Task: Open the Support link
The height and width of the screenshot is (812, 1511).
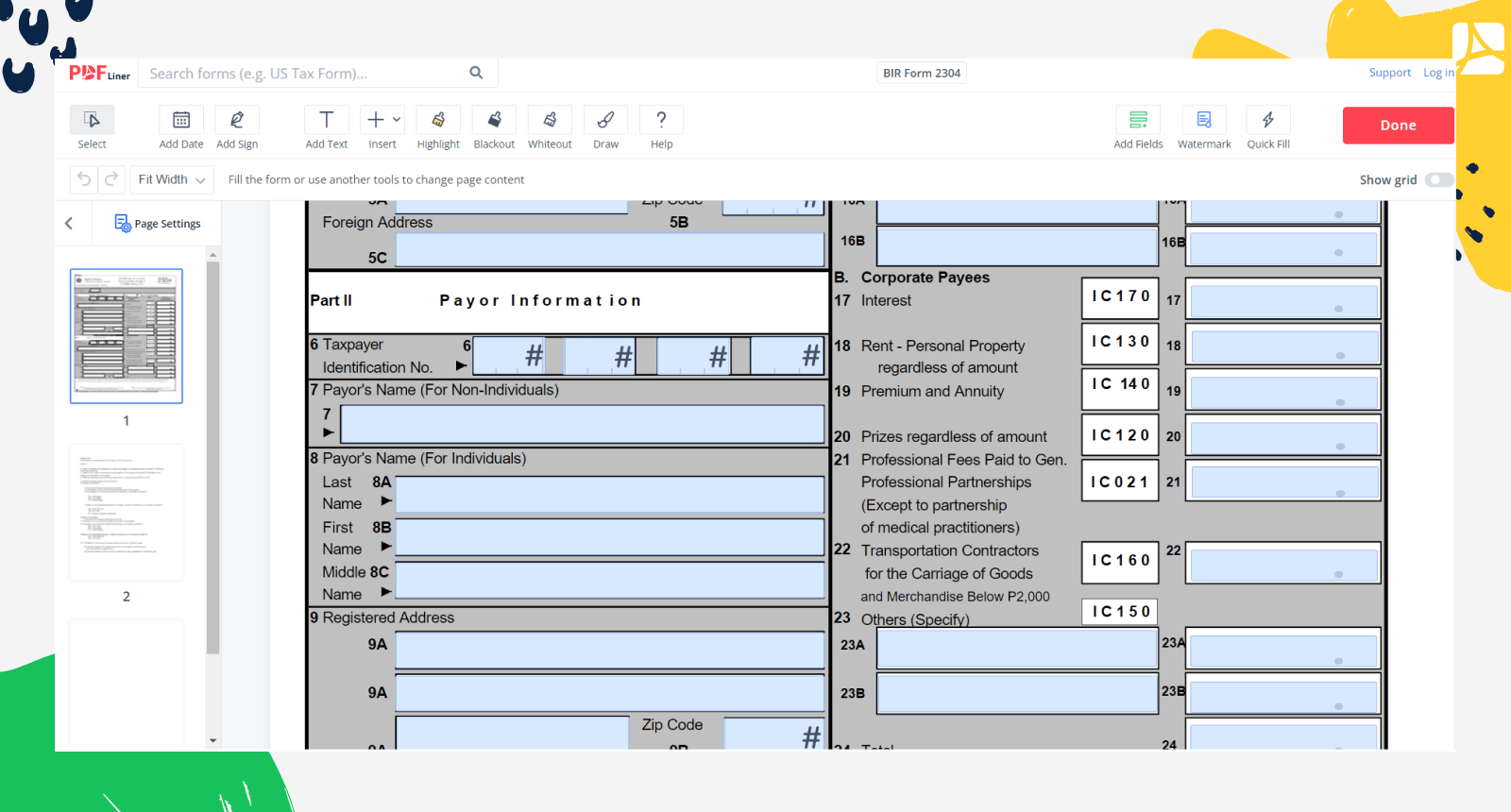Action: pyautogui.click(x=1390, y=73)
